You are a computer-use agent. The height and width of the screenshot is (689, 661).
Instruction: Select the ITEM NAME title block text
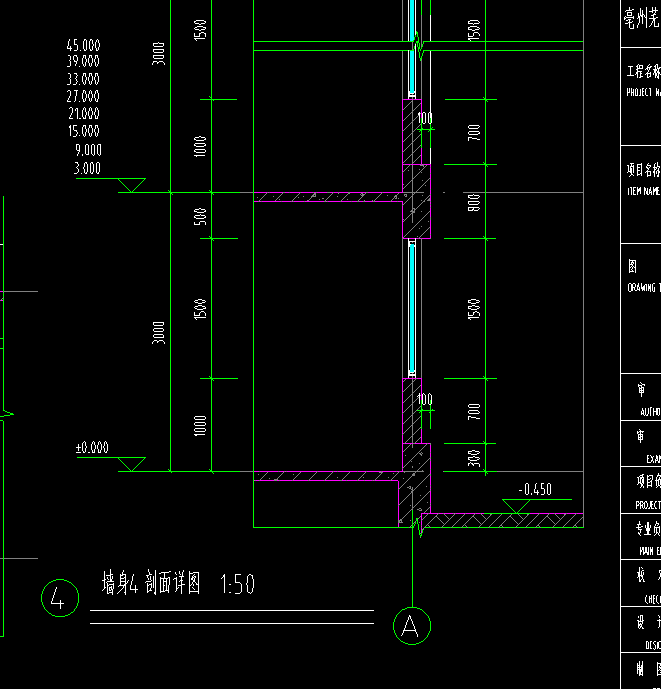click(643, 191)
